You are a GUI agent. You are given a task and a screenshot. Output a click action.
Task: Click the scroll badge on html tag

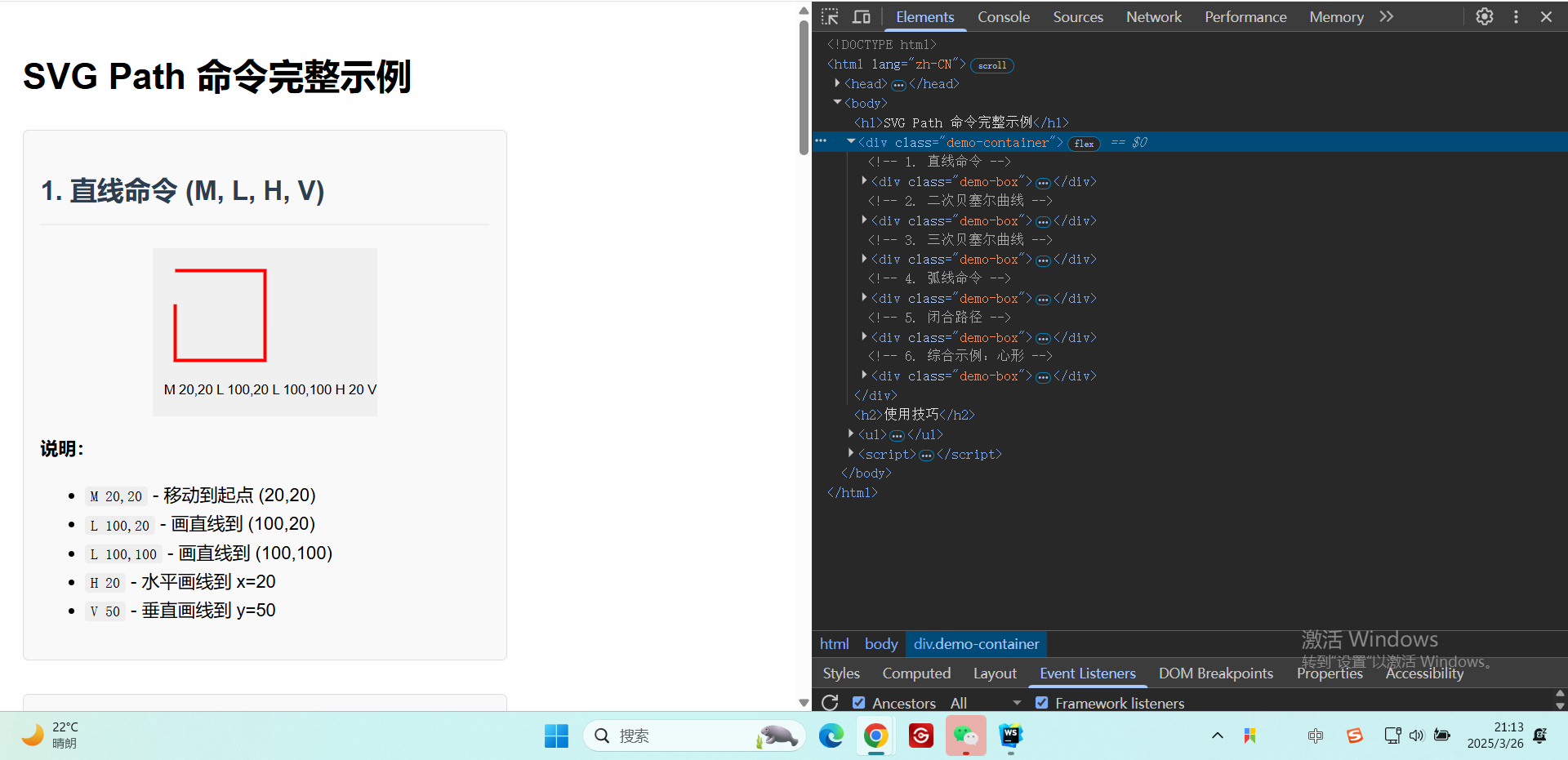[992, 65]
